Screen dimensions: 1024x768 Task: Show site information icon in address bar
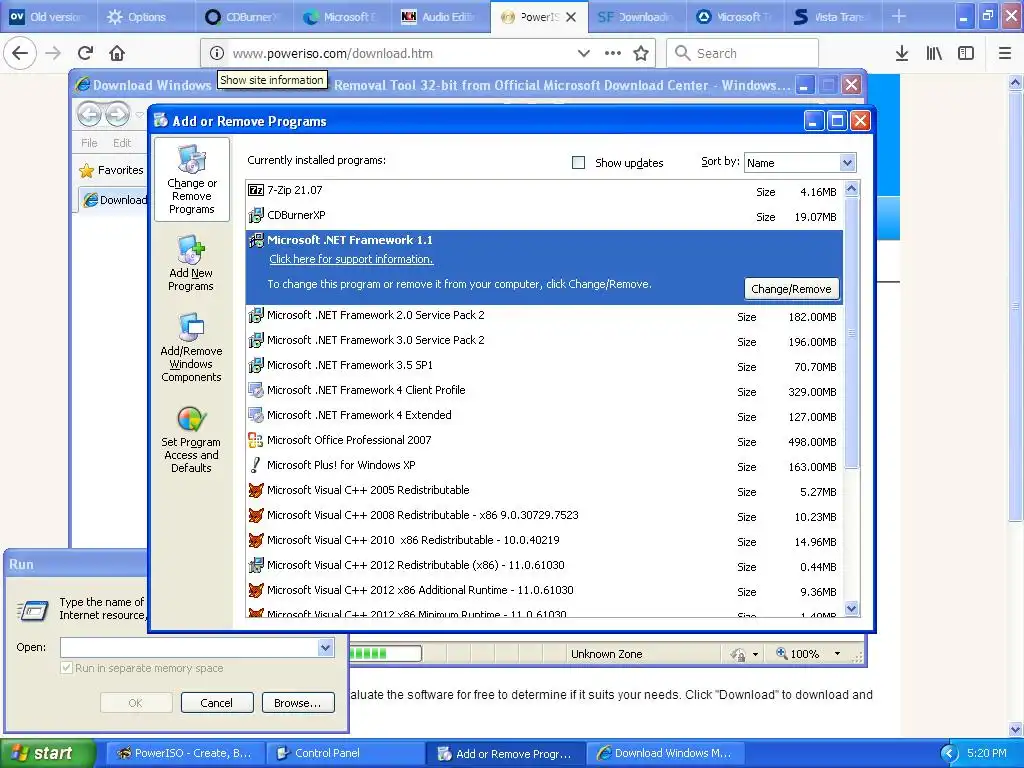(x=217, y=53)
